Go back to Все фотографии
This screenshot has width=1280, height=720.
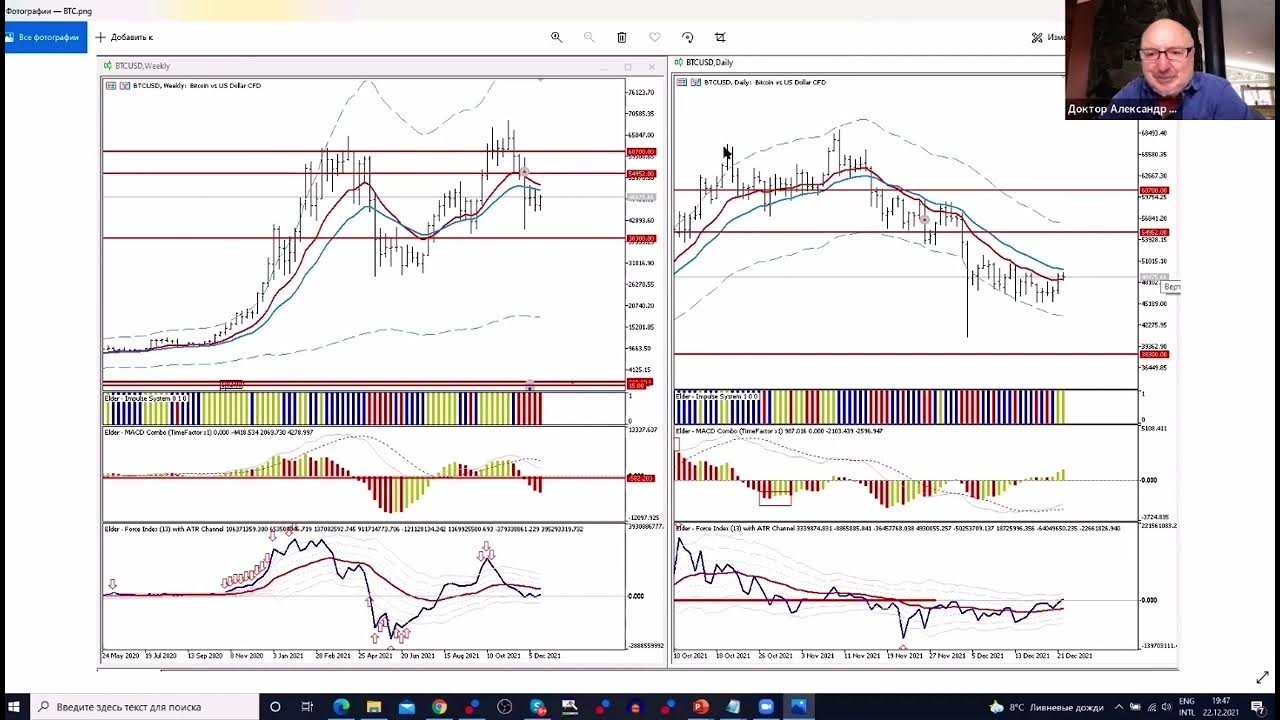[44, 37]
